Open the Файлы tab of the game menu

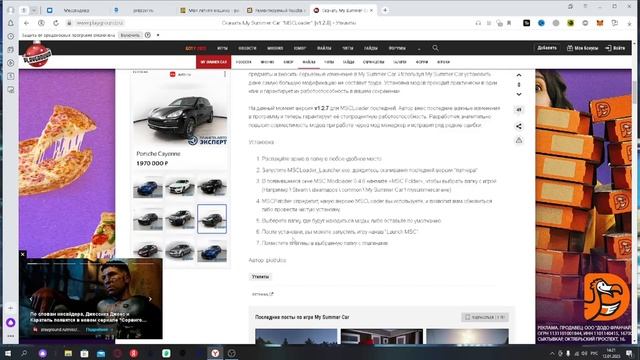[309, 62]
